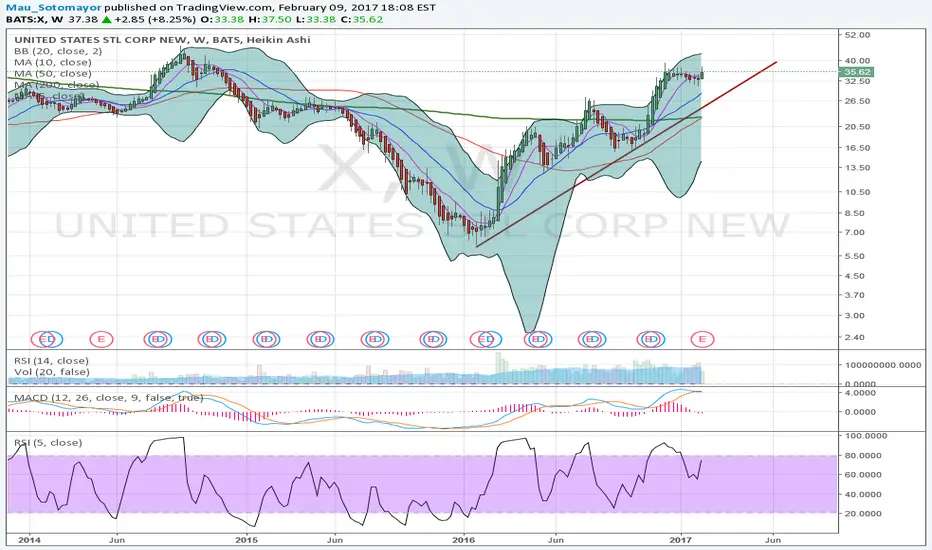The height and width of the screenshot is (550, 932).
Task: Click the red E earnings marker nearest 2017
Action: click(702, 340)
